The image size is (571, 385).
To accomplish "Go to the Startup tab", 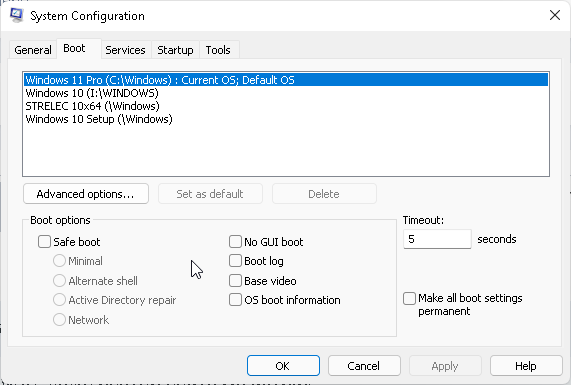I will (x=175, y=50).
